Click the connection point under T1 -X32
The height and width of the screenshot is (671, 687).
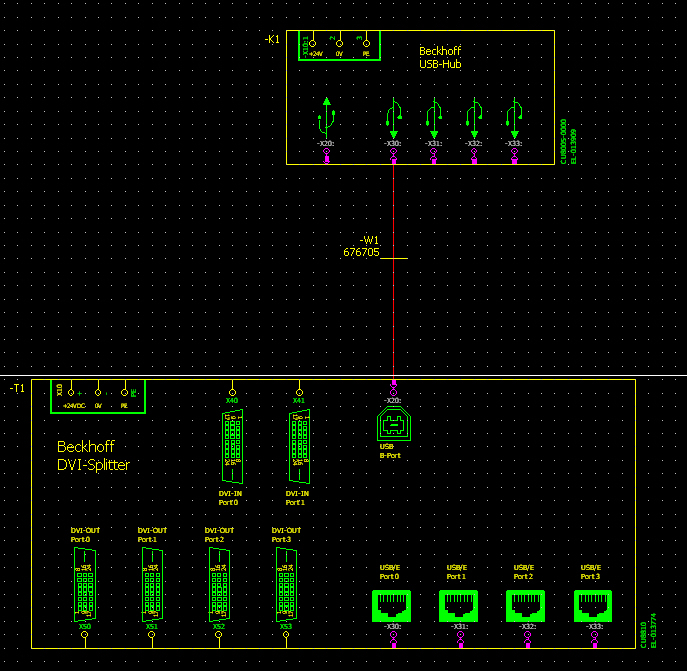point(528,639)
